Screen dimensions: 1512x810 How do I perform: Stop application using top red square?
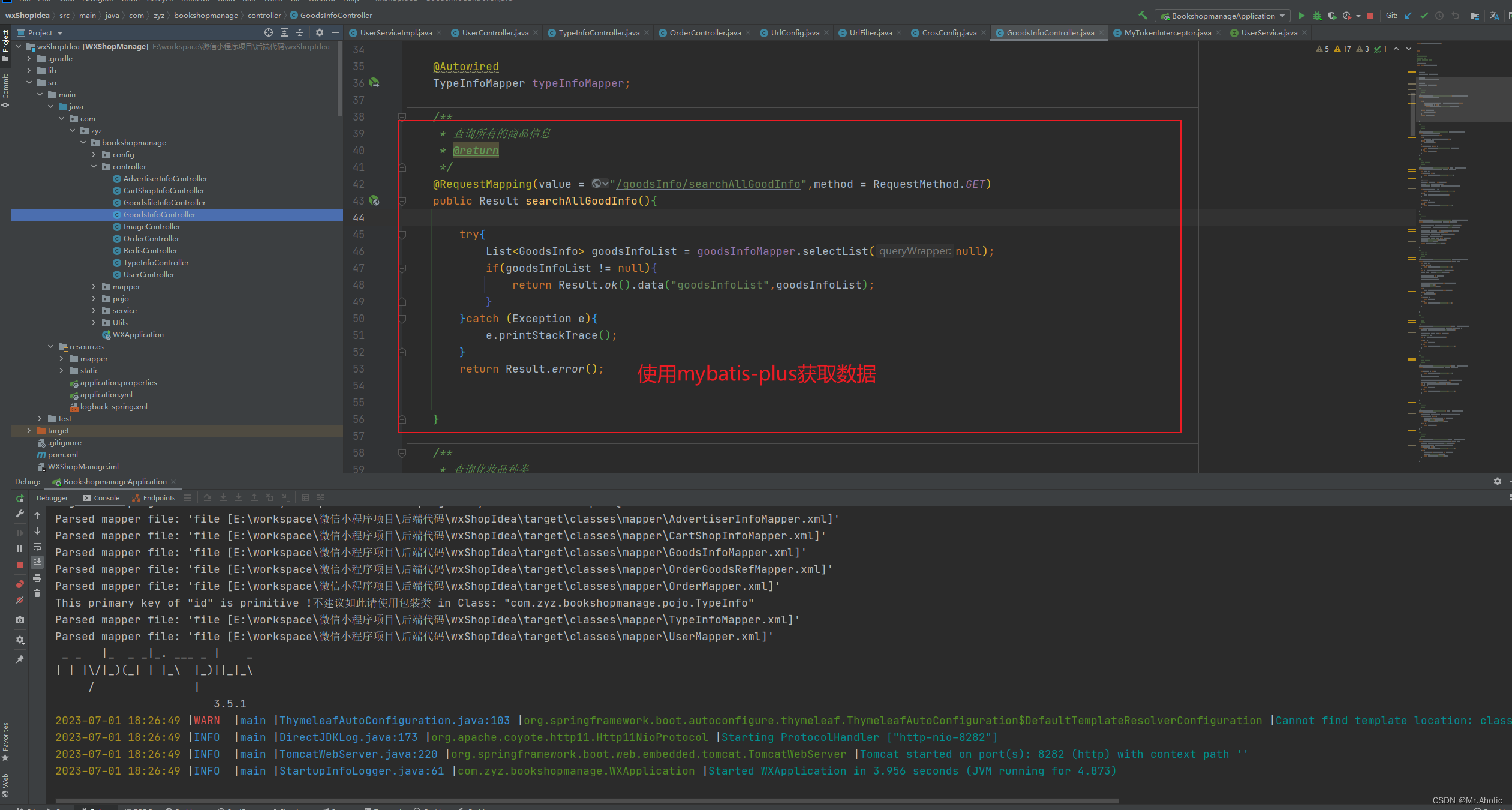[1370, 16]
